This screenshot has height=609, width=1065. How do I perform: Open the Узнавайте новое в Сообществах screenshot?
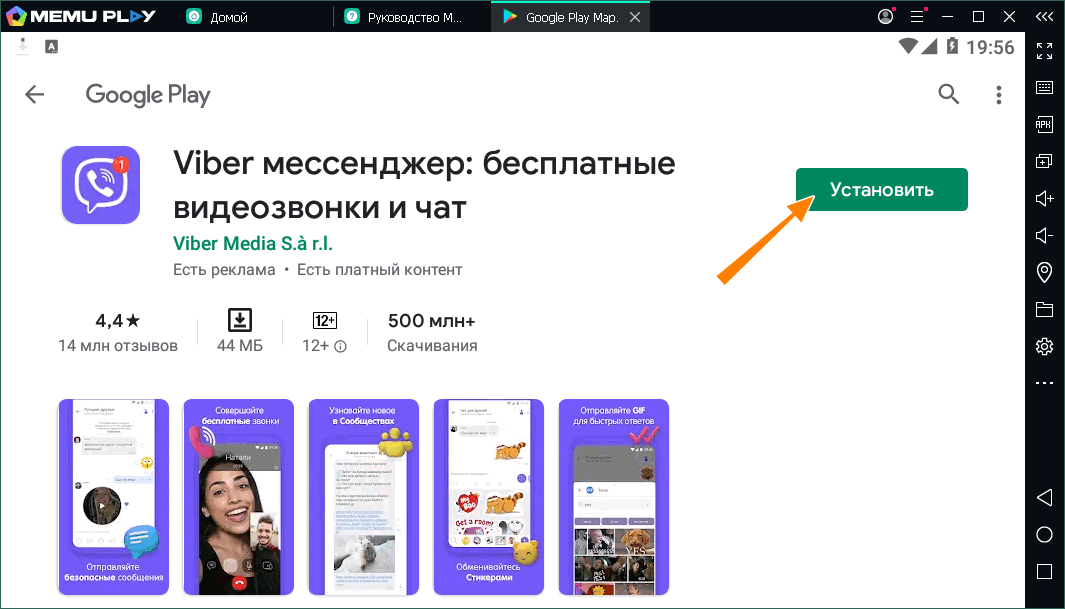(x=363, y=497)
